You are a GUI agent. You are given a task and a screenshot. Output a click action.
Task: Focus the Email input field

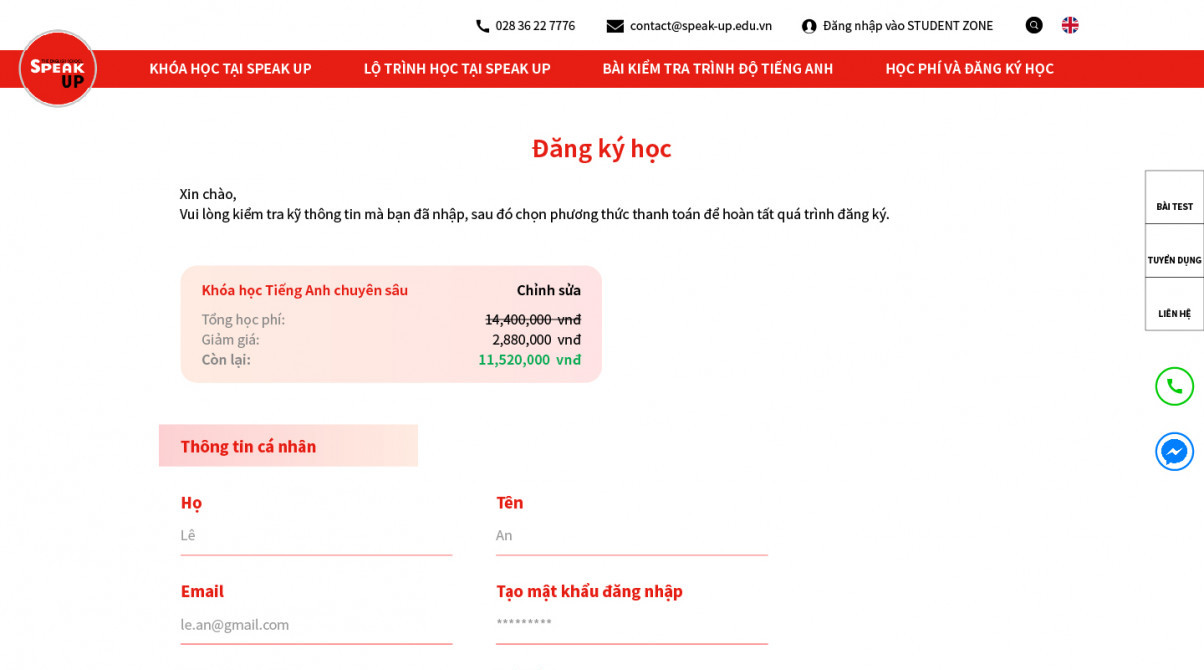(x=316, y=624)
